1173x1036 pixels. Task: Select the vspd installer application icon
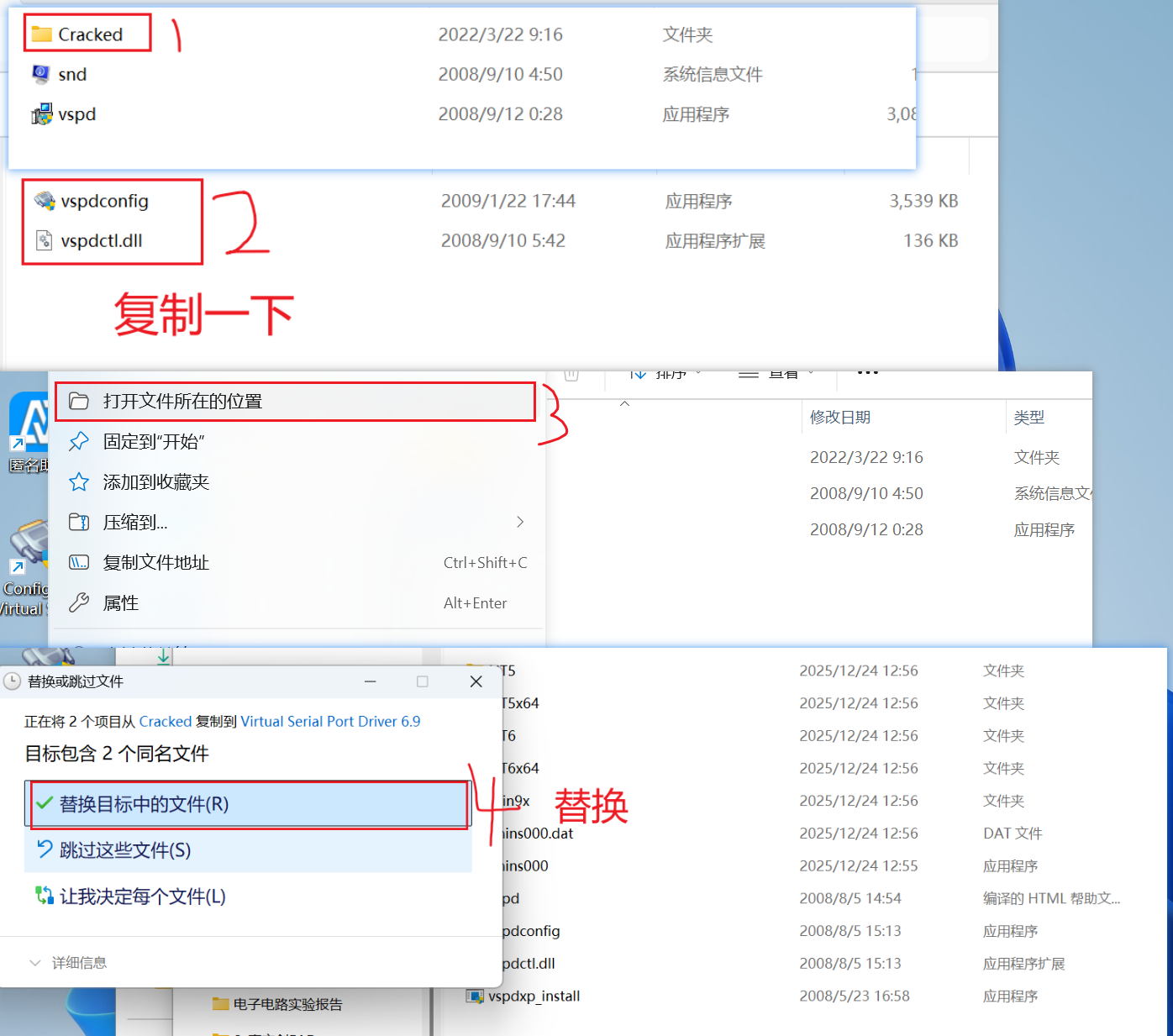click(x=41, y=113)
